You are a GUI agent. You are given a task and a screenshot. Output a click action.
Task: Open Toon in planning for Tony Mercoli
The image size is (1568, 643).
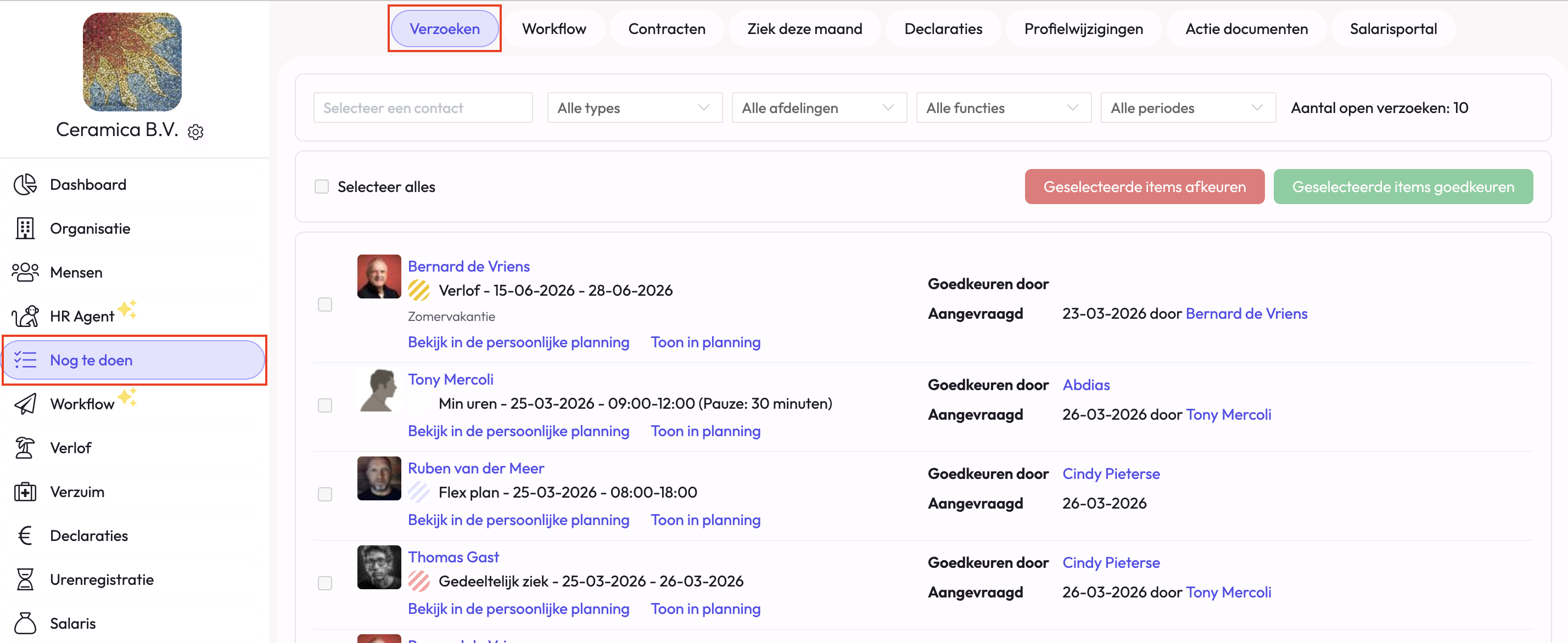tap(705, 431)
